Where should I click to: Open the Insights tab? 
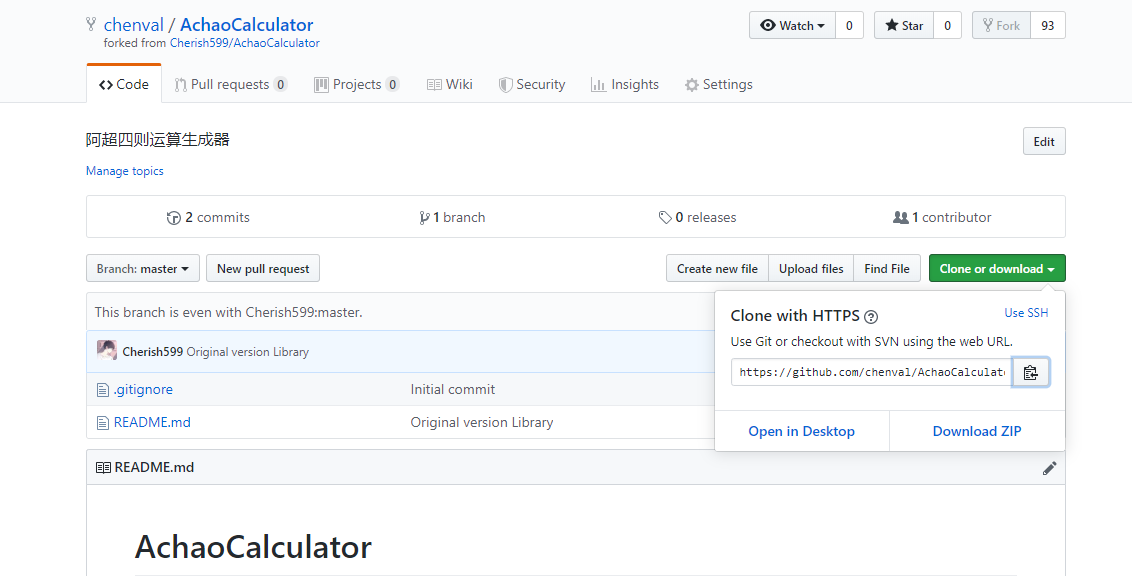[x=625, y=84]
